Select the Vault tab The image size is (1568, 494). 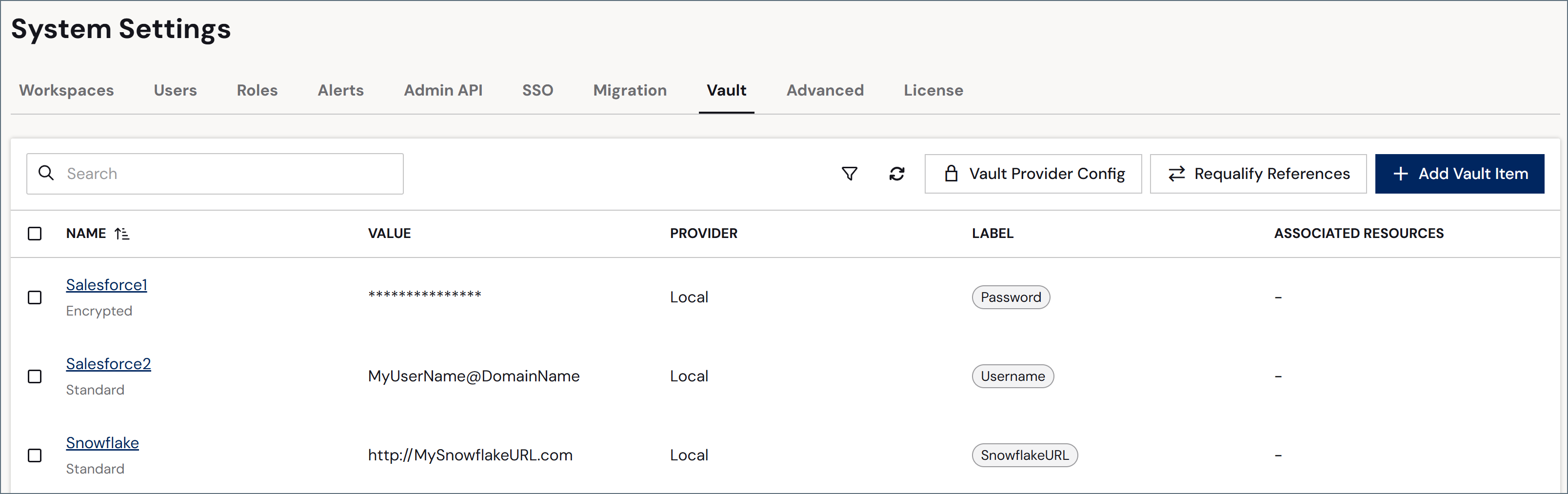[726, 91]
